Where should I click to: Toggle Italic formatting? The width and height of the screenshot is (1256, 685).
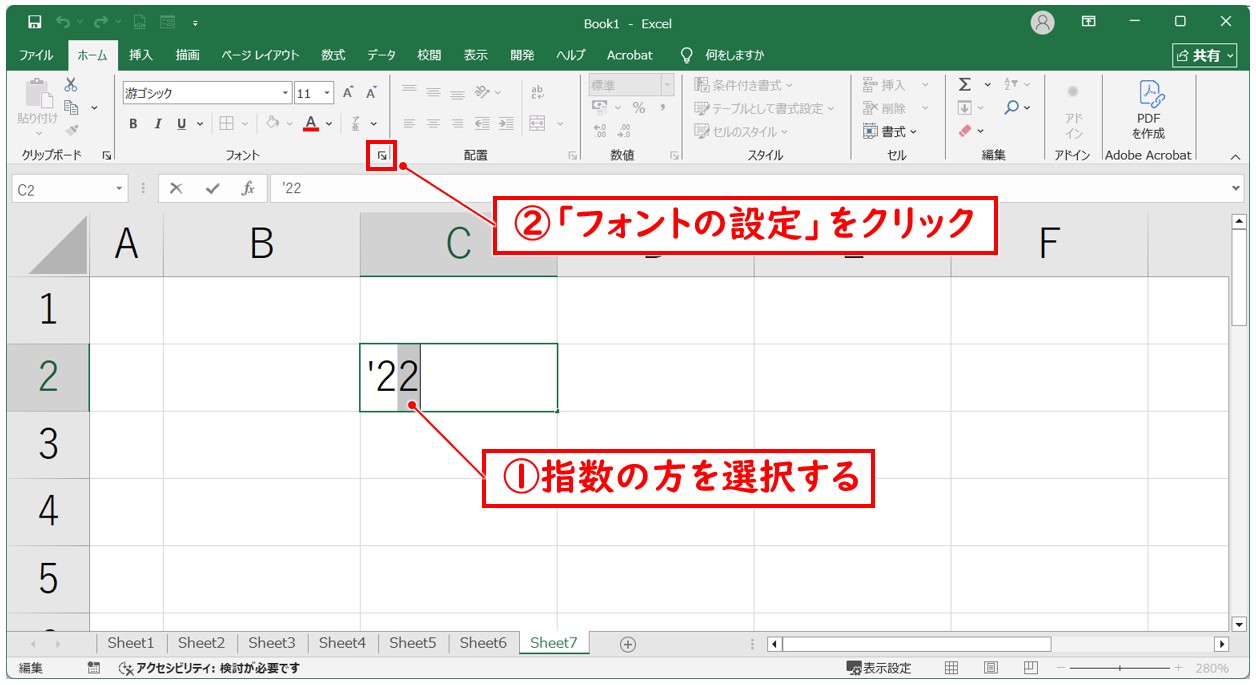point(157,124)
